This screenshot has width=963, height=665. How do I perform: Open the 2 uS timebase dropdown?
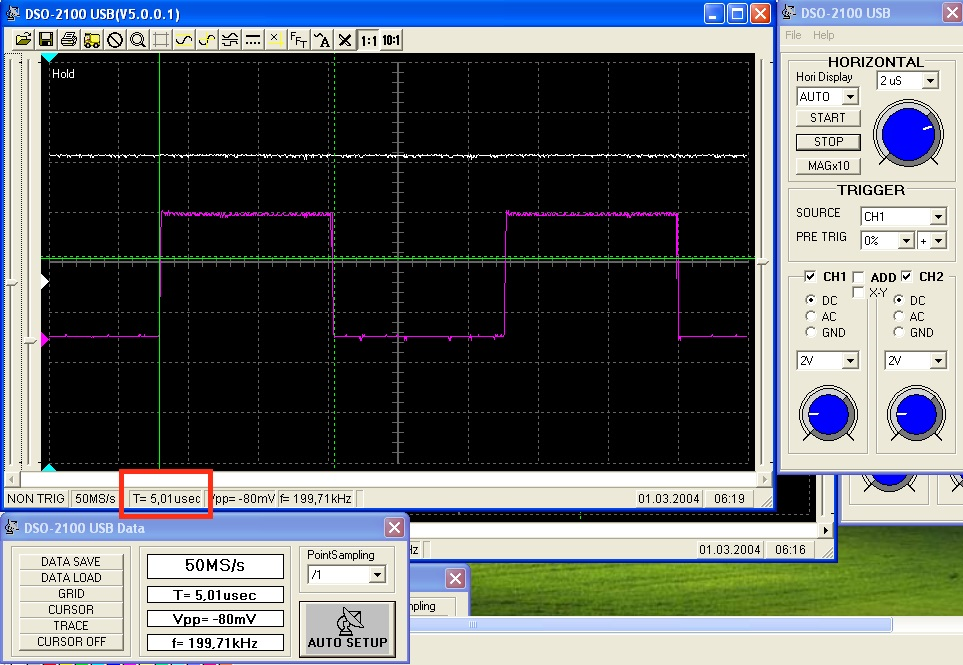coord(930,80)
